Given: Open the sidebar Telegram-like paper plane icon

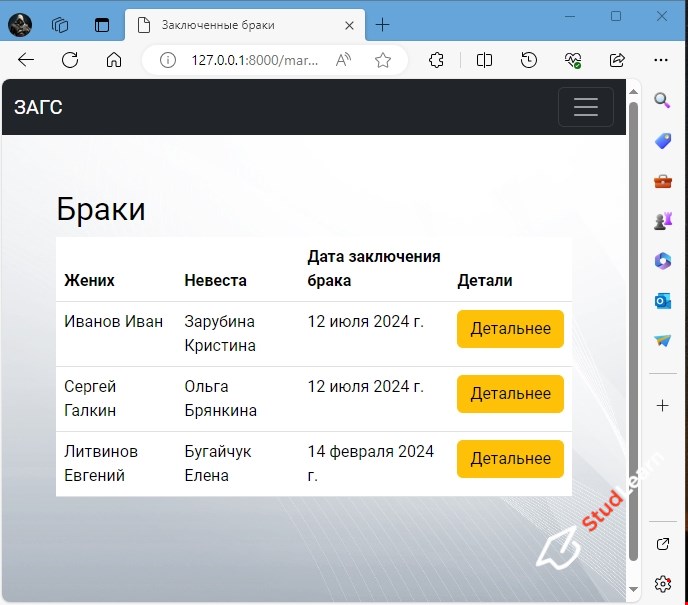Looking at the screenshot, I should click(663, 340).
